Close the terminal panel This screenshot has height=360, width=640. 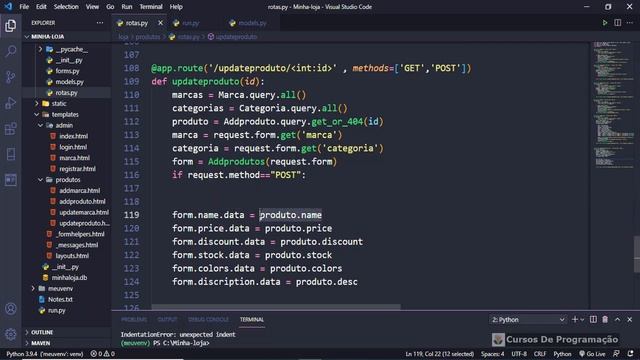[x=629, y=320]
